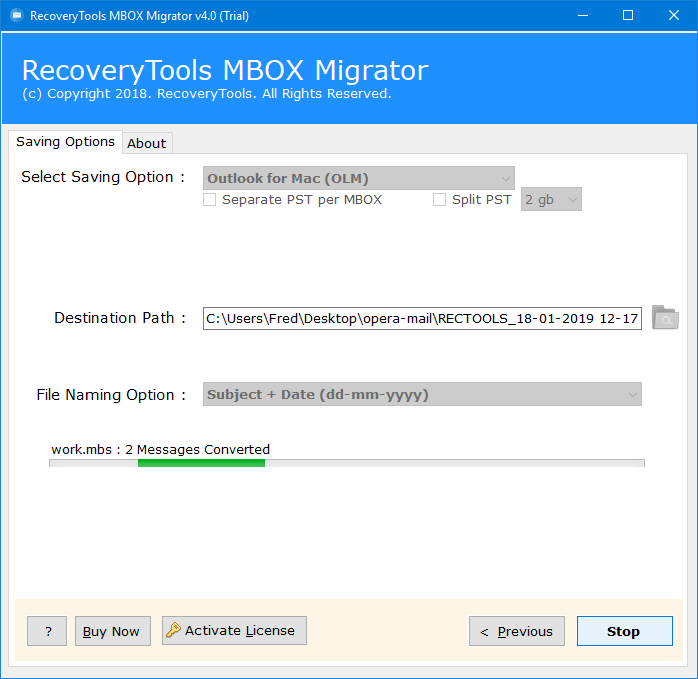The image size is (698, 679).
Task: Click the 'File Naming Option :' label
Action: pos(111,394)
